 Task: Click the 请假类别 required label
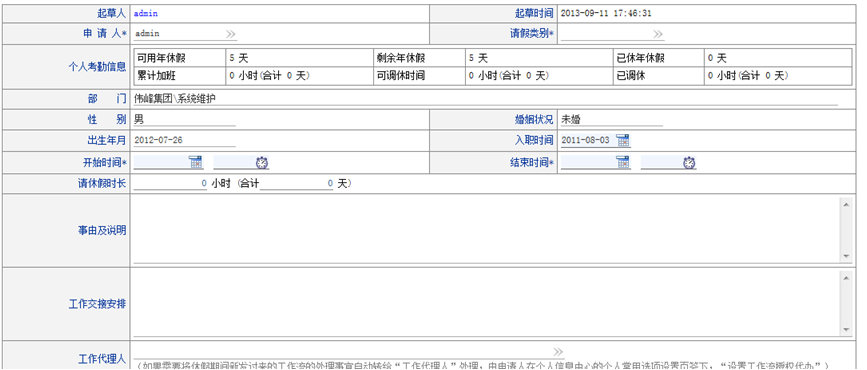[532, 34]
